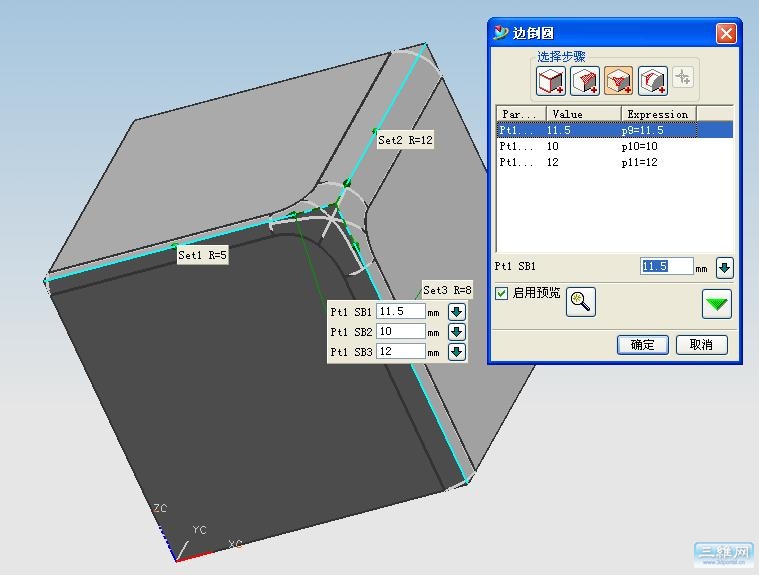Toggle the enable preview checkbox
This screenshot has width=759, height=575.
tap(501, 293)
